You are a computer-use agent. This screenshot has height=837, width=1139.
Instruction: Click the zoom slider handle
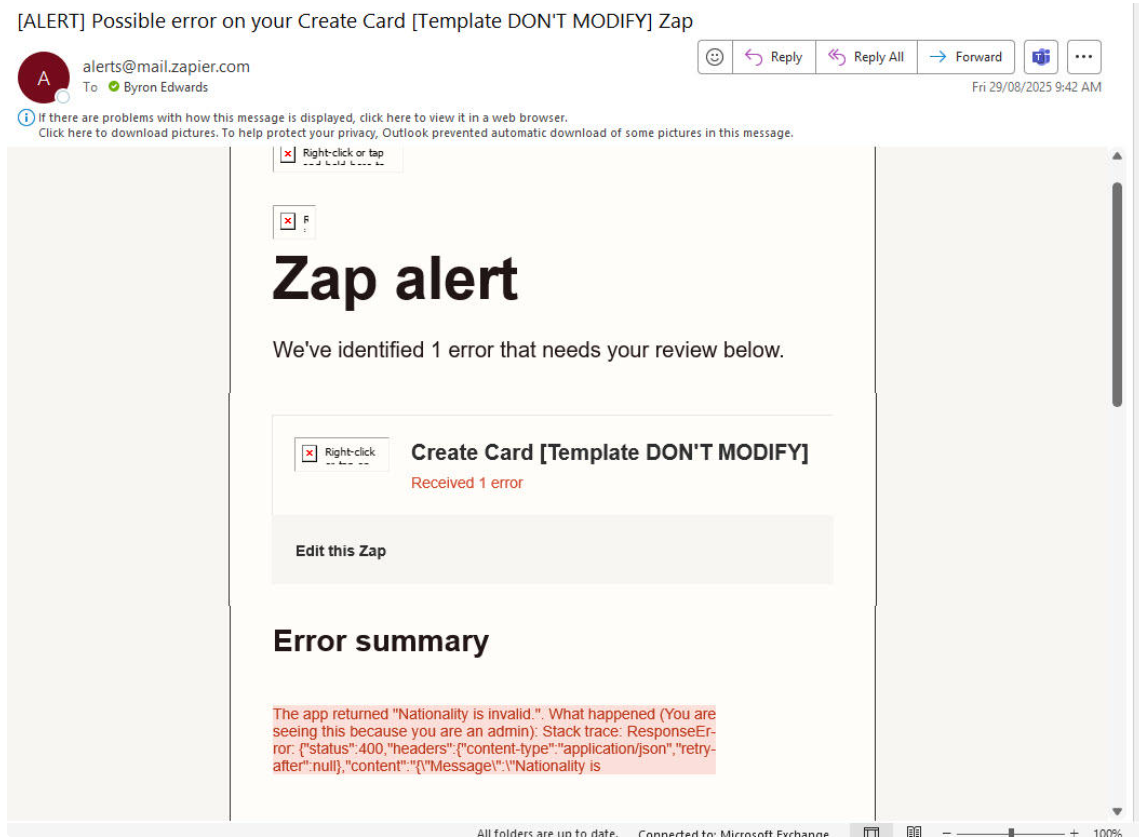click(x=1011, y=832)
